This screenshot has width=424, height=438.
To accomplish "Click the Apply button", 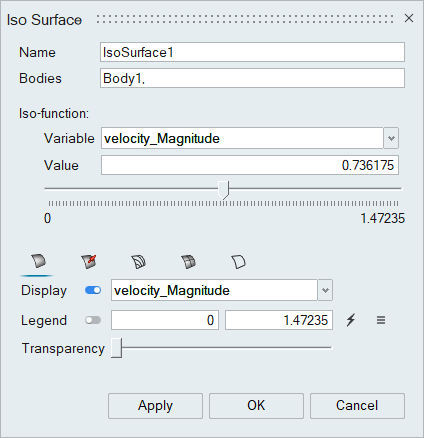I will (155, 406).
